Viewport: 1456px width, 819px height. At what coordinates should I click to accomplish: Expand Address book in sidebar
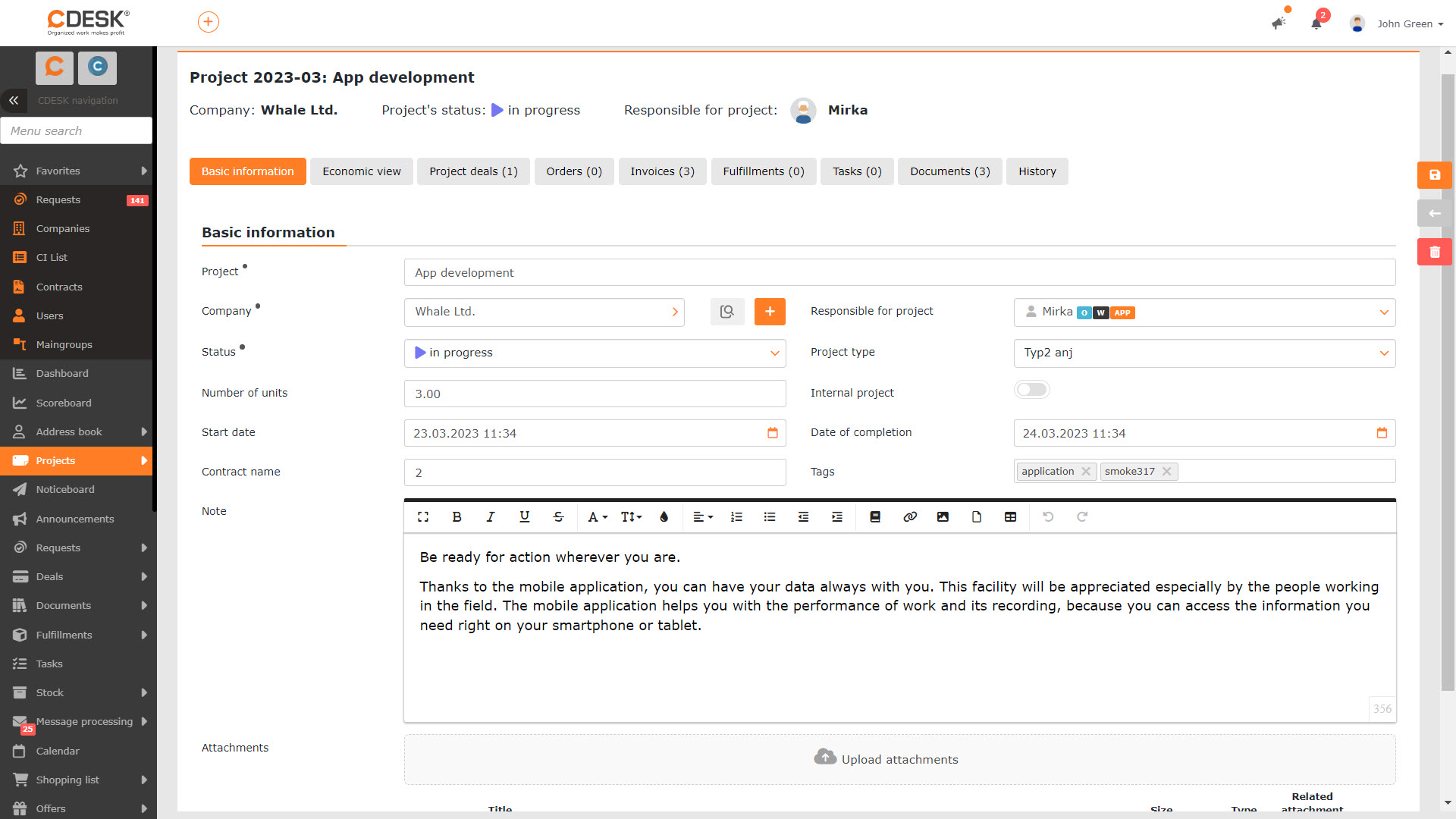(x=144, y=432)
